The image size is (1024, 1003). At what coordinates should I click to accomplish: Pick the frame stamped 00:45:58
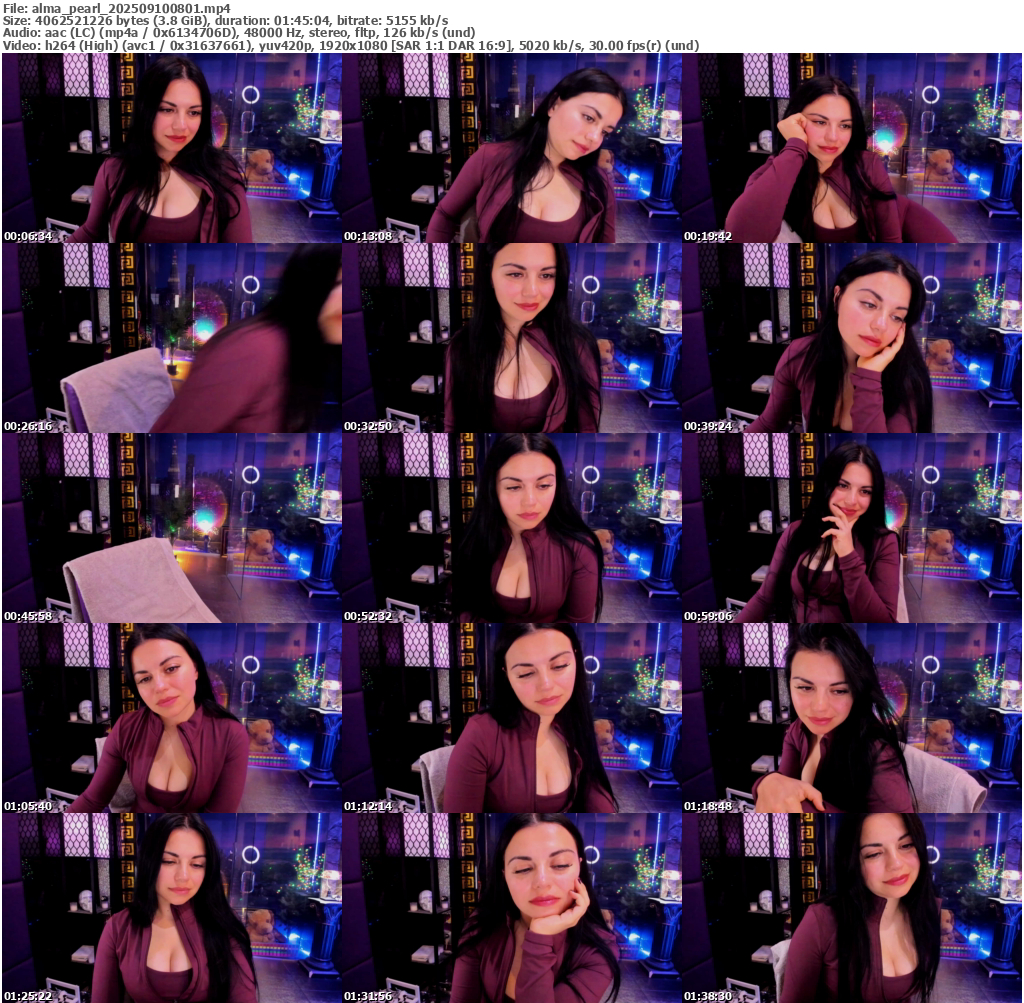pyautogui.click(x=172, y=528)
